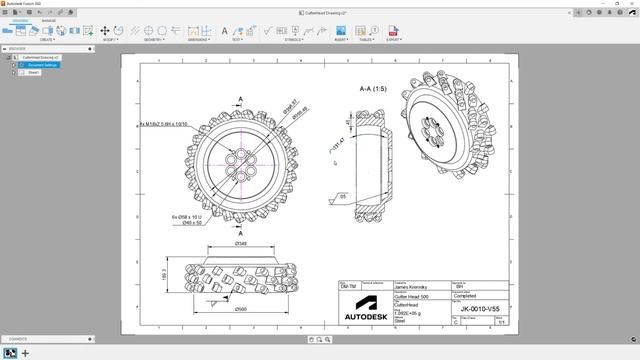Select the Hole and Thread Note tool
This screenshot has width=640, height=360.
pyautogui.click(x=251, y=31)
